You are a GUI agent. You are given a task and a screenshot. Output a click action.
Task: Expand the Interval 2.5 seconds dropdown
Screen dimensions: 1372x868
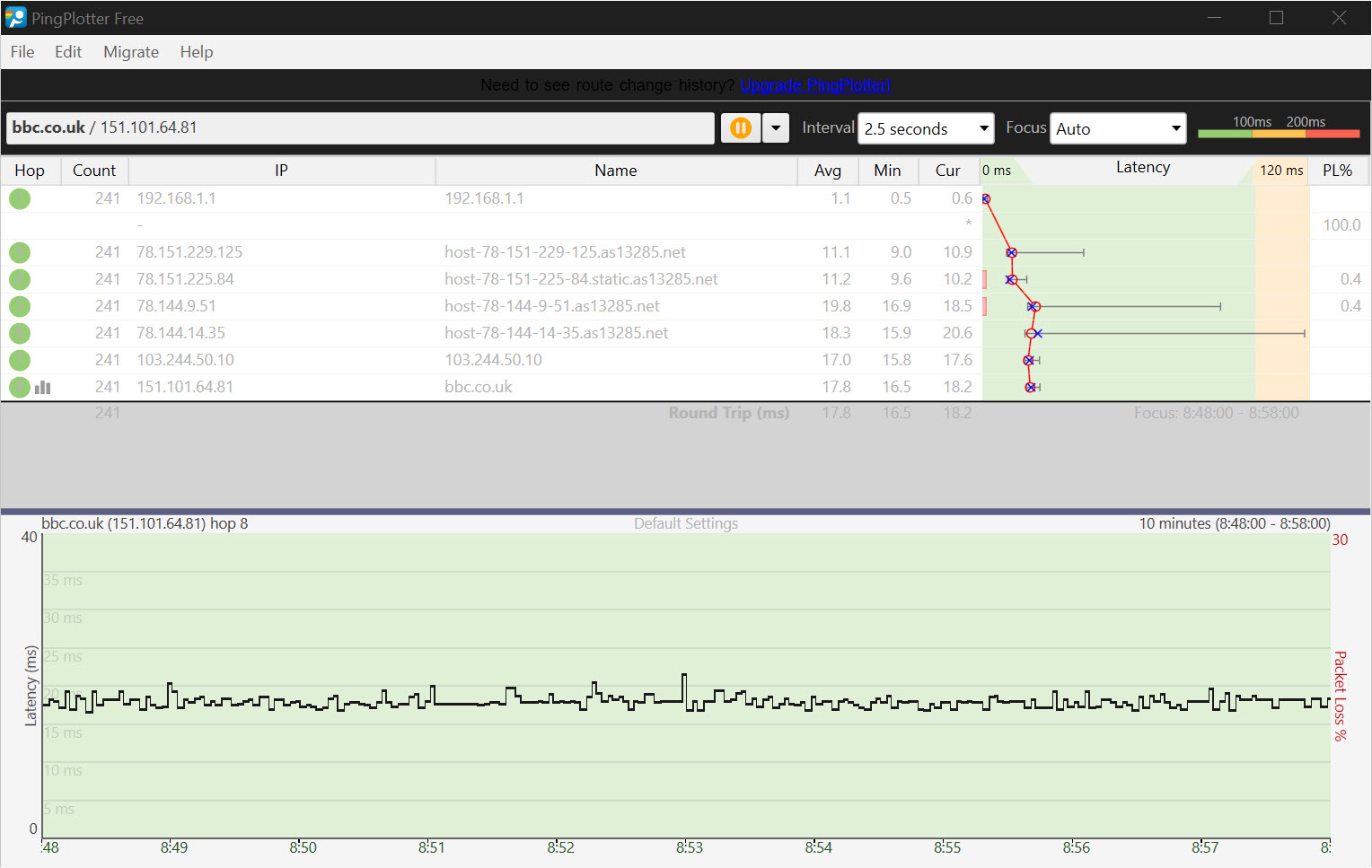pyautogui.click(x=925, y=128)
